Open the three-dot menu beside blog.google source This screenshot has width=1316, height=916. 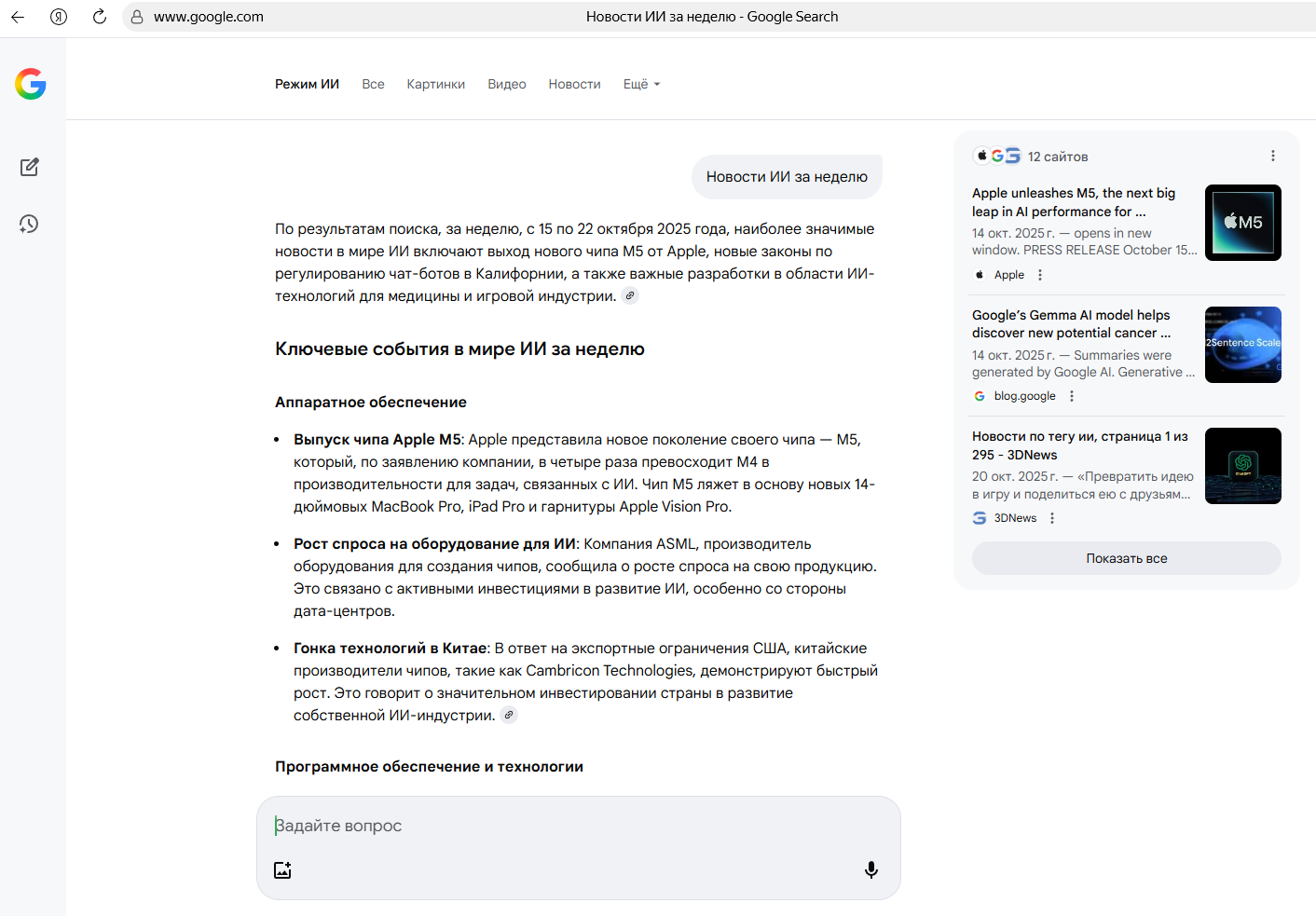tap(1072, 396)
